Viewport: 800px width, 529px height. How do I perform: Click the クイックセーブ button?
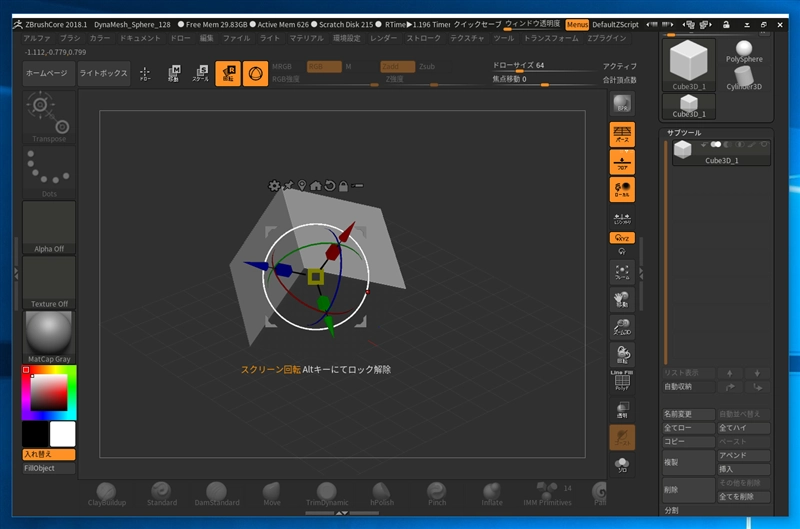(478, 24)
